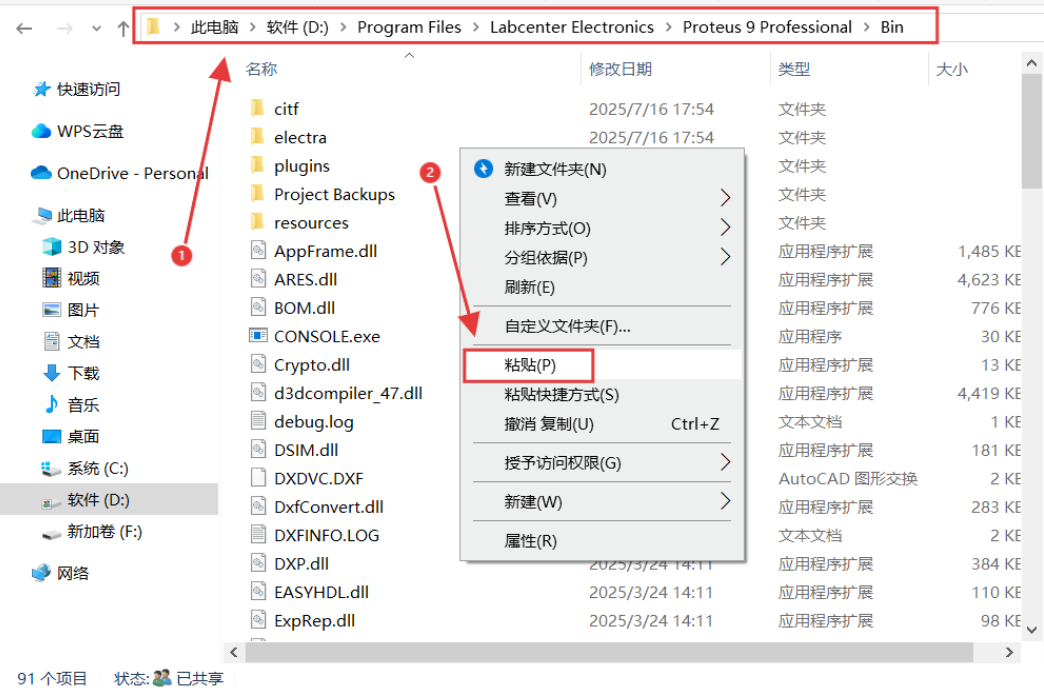Sort by the 修改日期 column header
Image resolution: width=1044 pixels, height=691 pixels.
click(x=620, y=69)
